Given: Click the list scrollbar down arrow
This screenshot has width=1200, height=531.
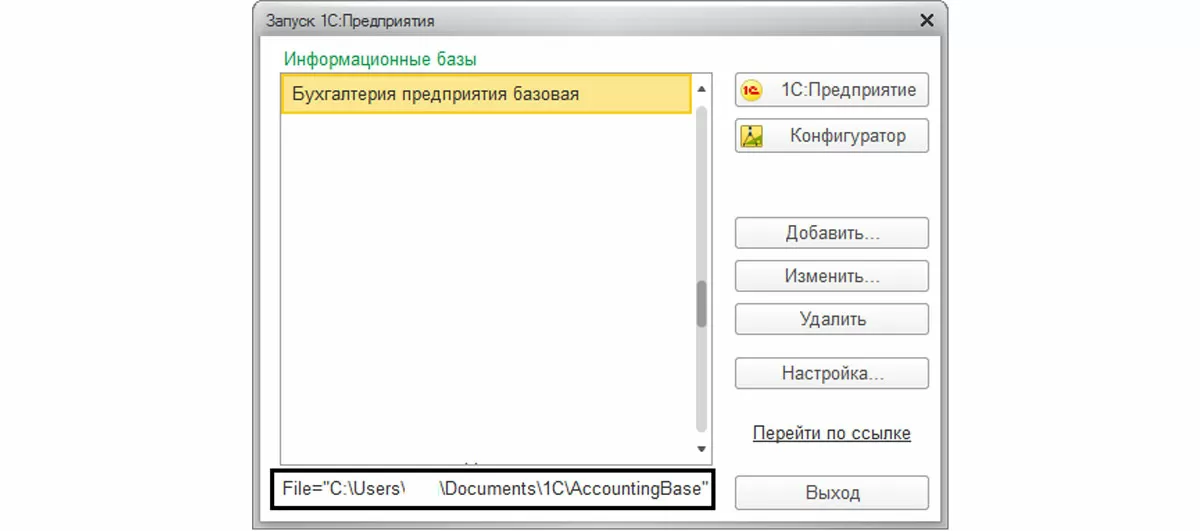Looking at the screenshot, I should pos(701,449).
